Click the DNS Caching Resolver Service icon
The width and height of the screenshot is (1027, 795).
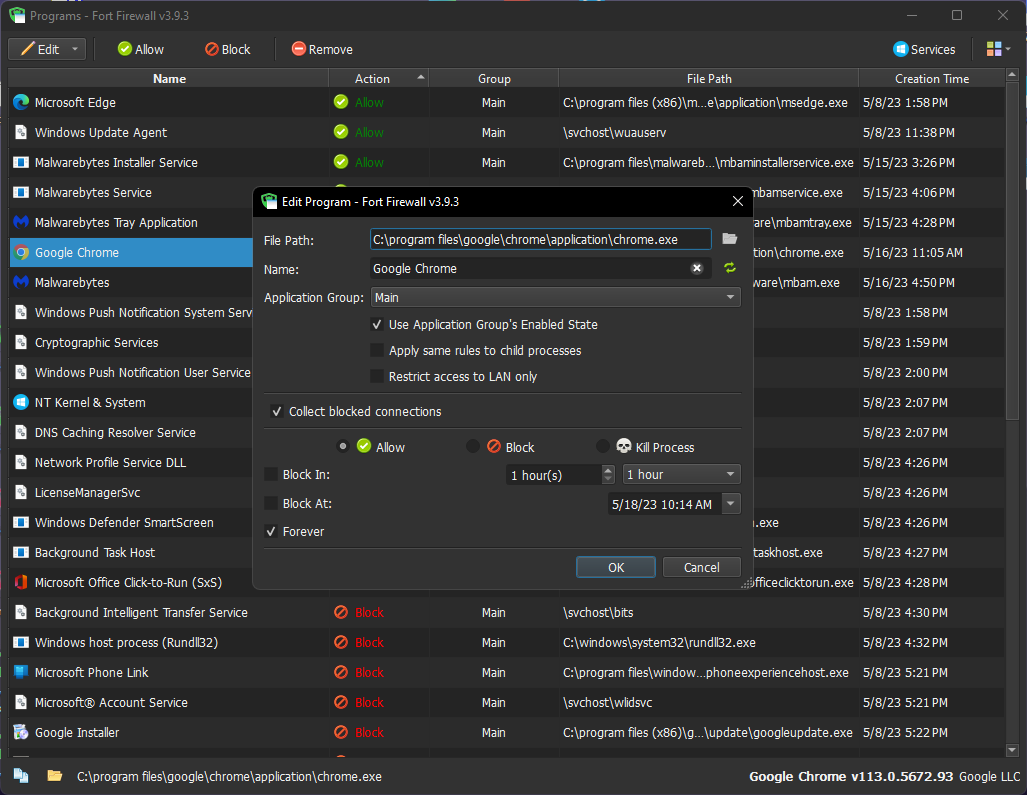[21, 432]
